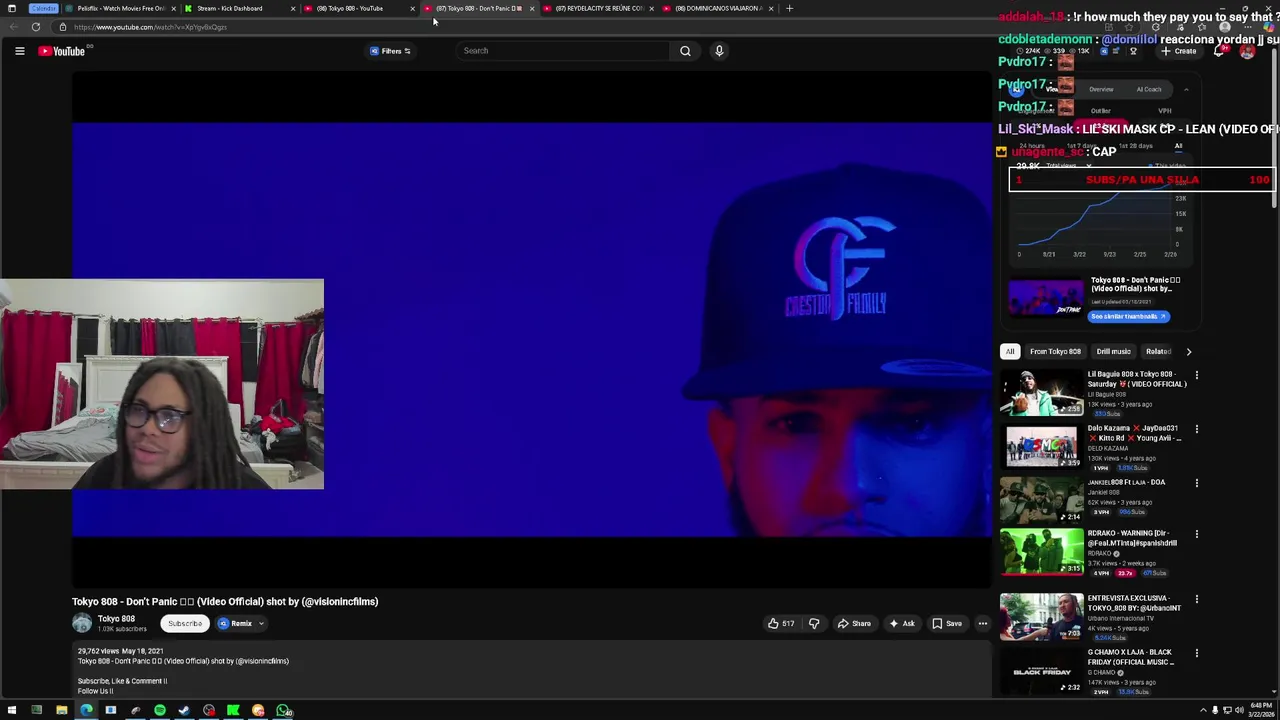
Task: Open options for Delo Kazama video
Action: 1196,429
